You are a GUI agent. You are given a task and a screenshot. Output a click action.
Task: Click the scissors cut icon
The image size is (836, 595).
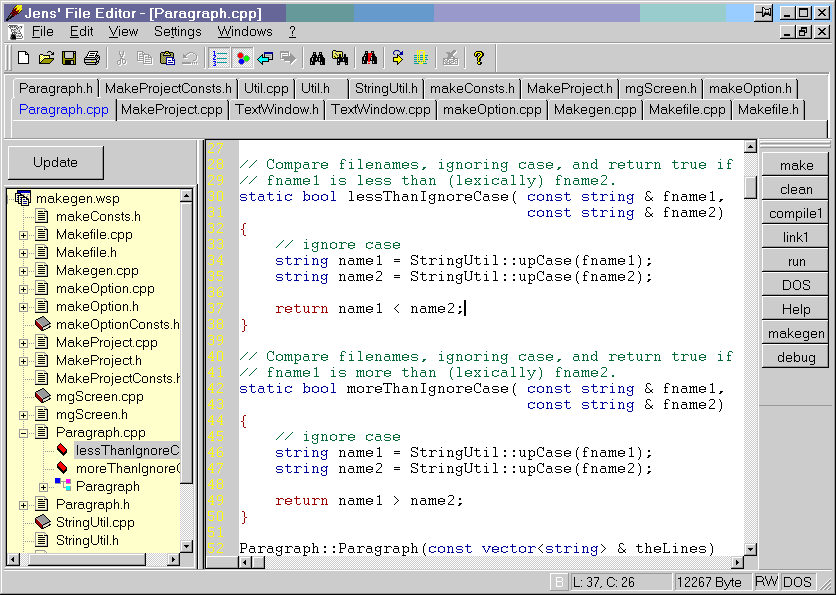(122, 58)
